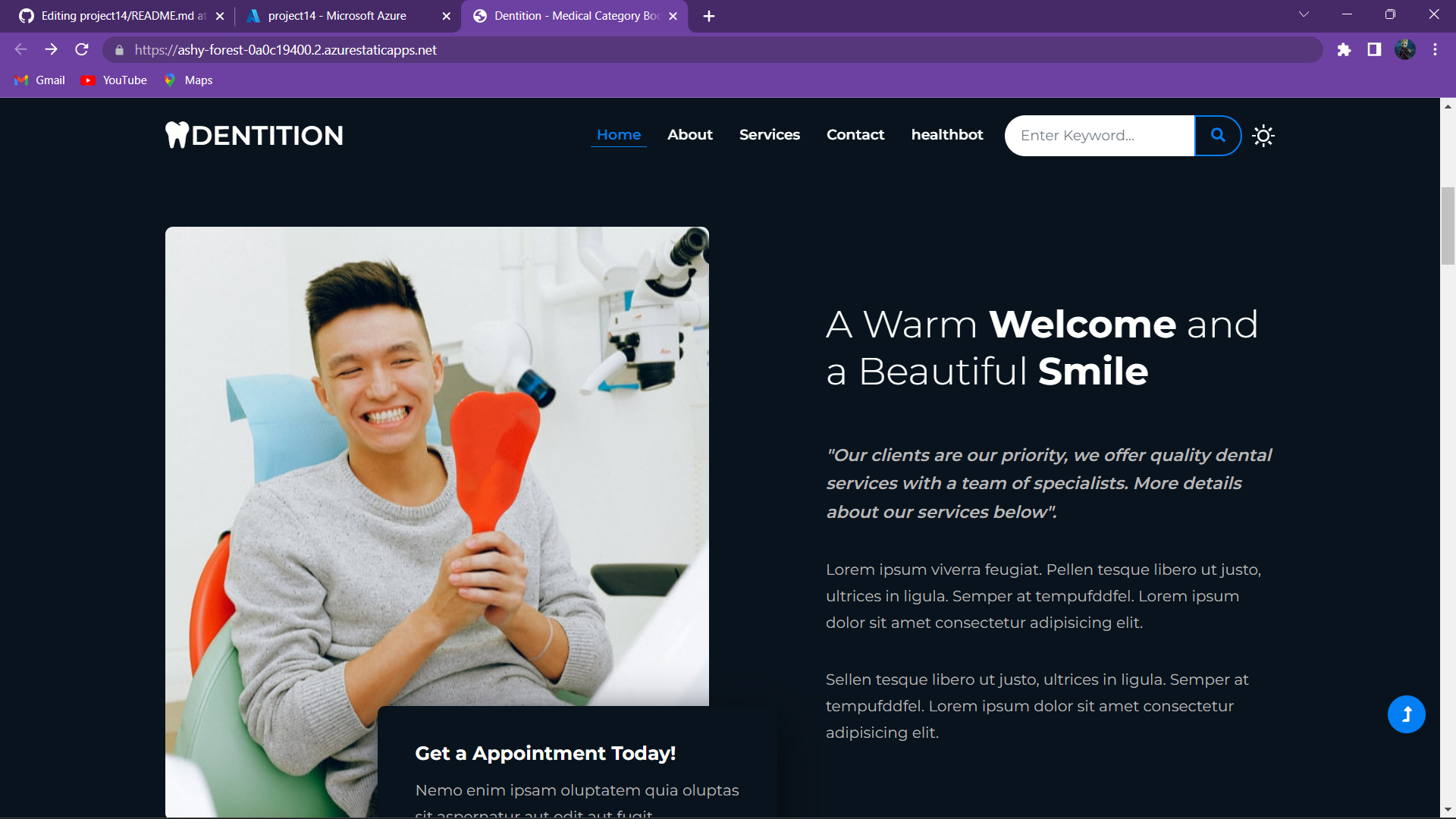Open the Services navigation link
Screen dimensions: 1456x819
click(769, 135)
